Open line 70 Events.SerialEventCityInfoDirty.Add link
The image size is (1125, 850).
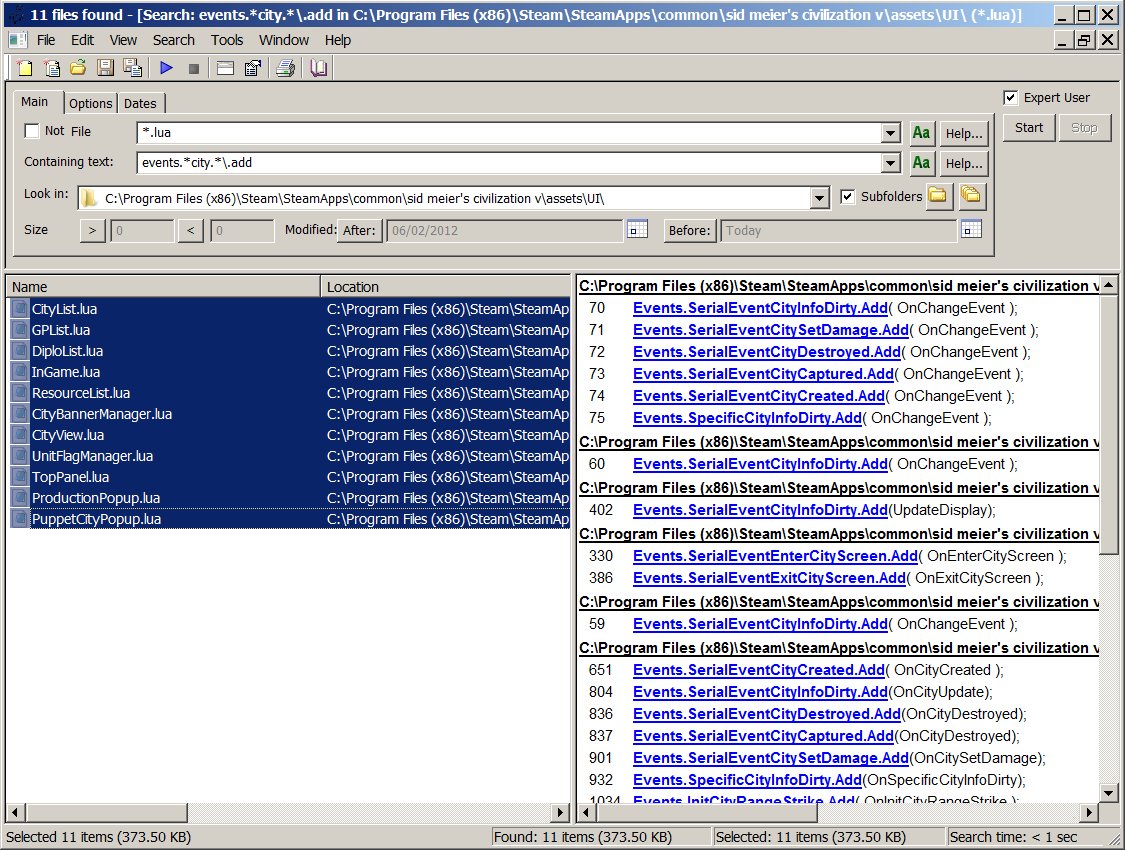click(x=761, y=308)
